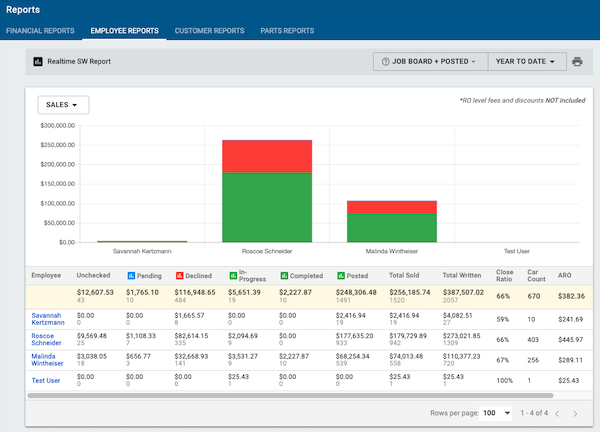This screenshot has height=432, width=600.
Task: Click the Total Written column header
Action: click(x=462, y=276)
